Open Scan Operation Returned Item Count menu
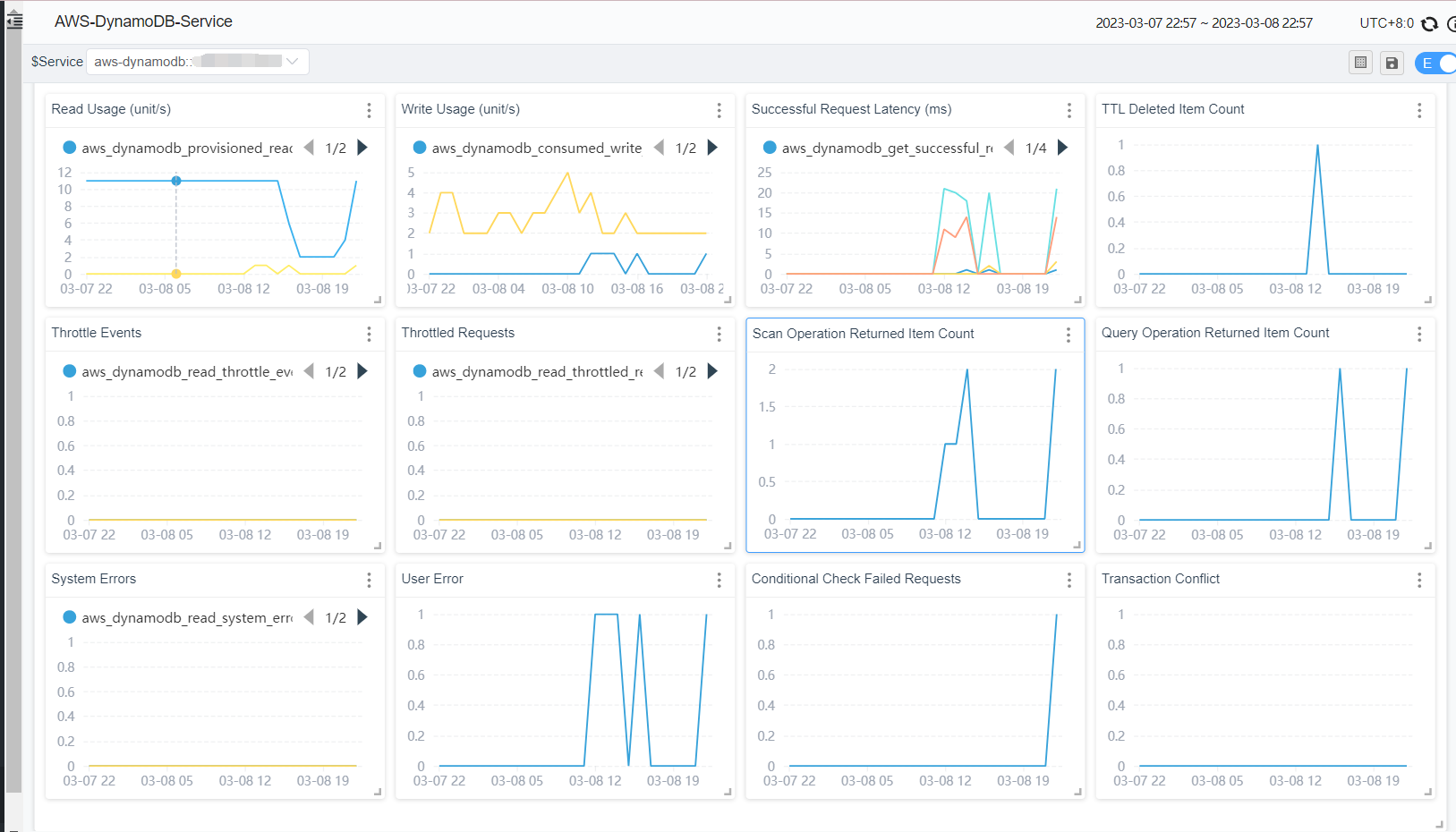This screenshot has width=1456, height=832. point(1068,335)
